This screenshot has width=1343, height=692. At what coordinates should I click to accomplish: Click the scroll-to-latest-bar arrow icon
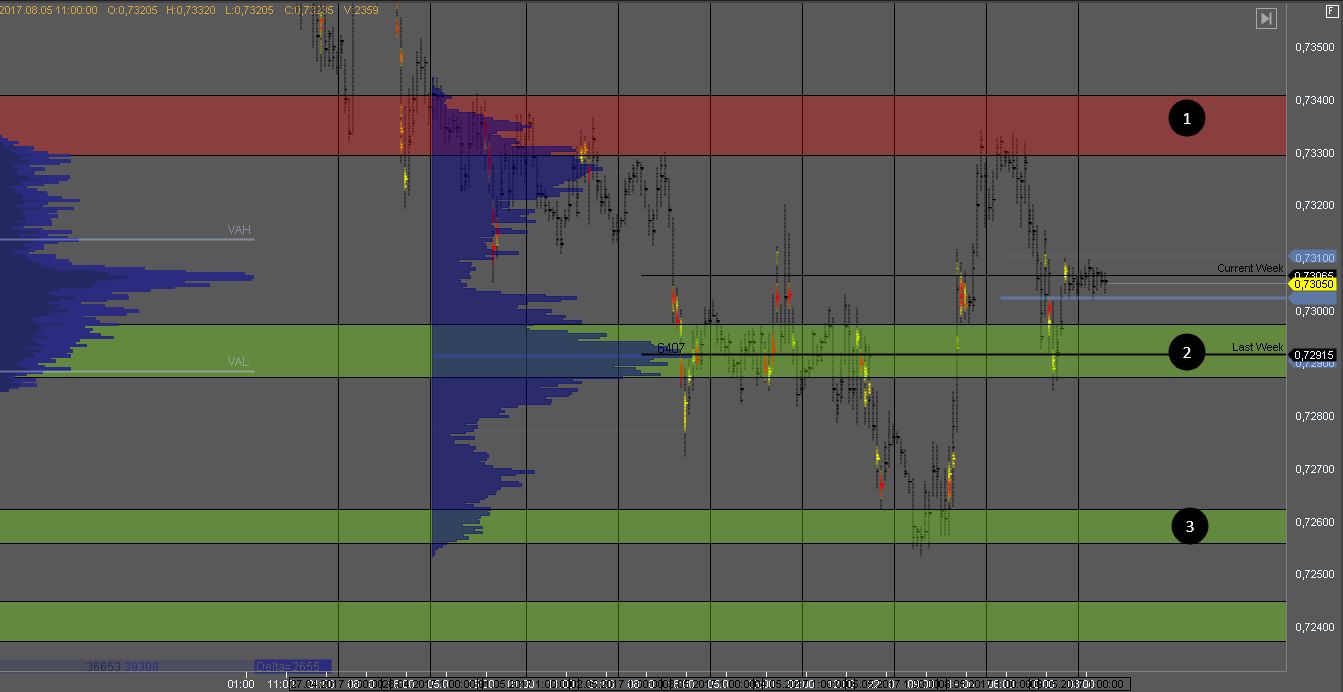point(1266,18)
